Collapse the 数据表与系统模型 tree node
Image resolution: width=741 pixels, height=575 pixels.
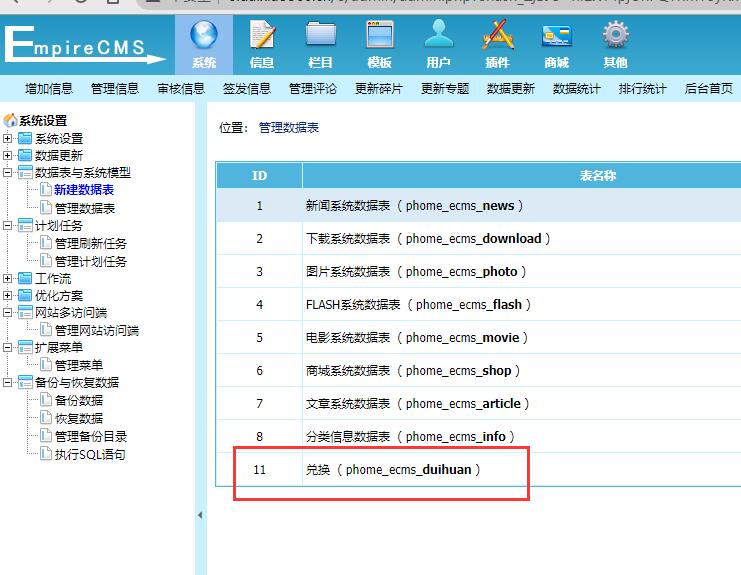click(x=8, y=173)
